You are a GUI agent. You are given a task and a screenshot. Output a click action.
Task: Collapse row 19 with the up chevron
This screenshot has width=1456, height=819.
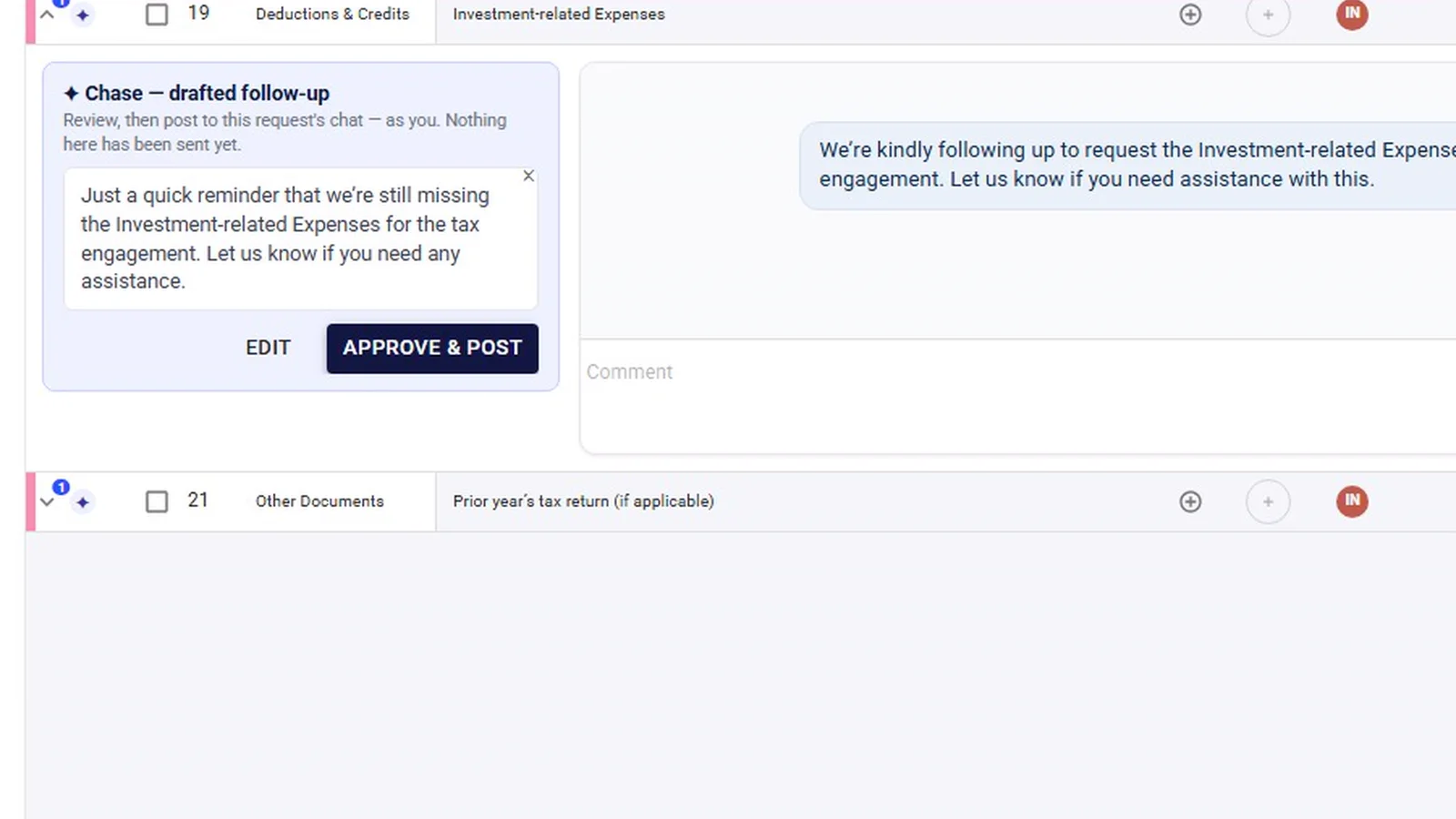coord(47,15)
